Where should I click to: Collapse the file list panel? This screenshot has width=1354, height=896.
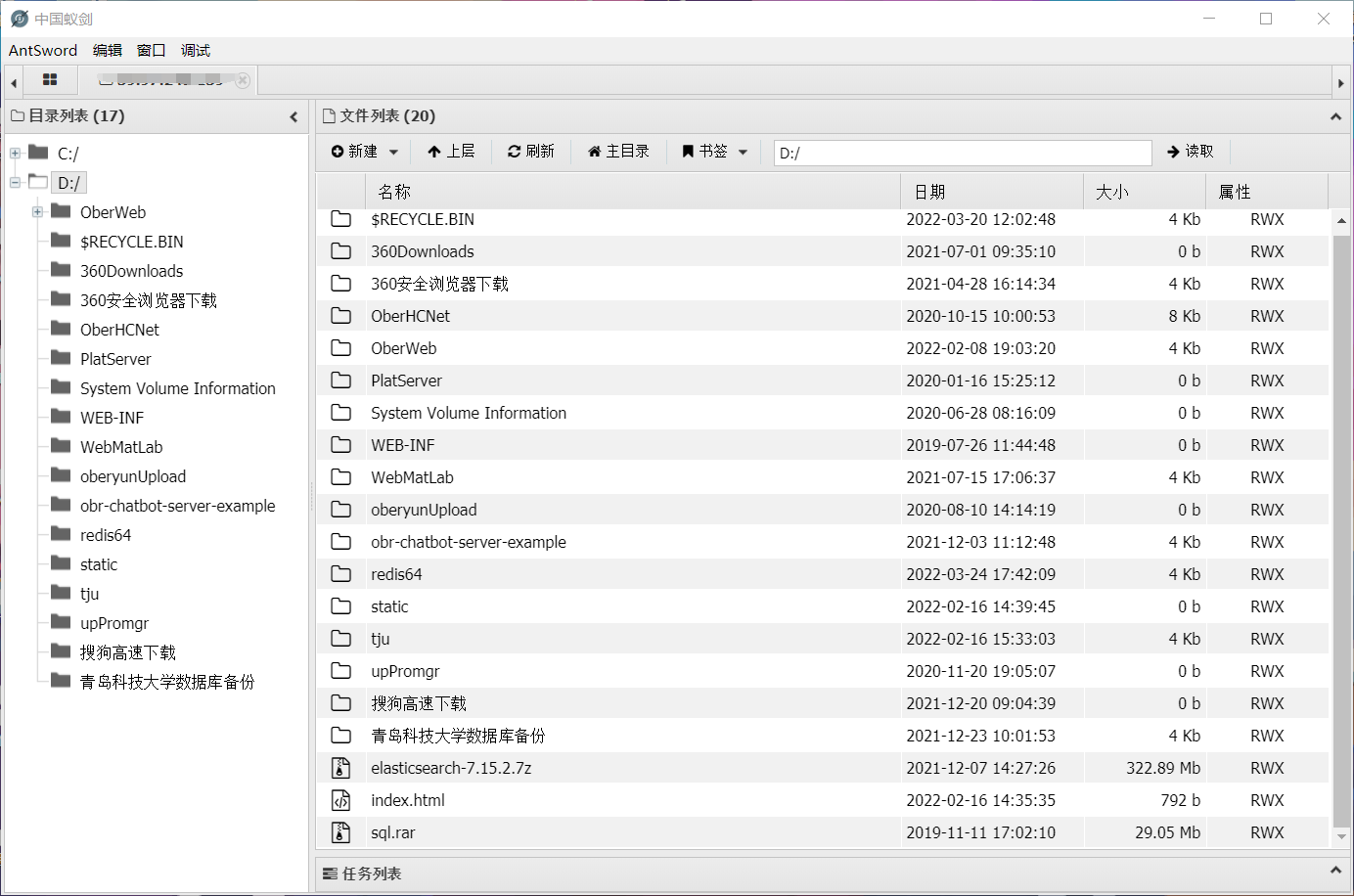click(1335, 116)
